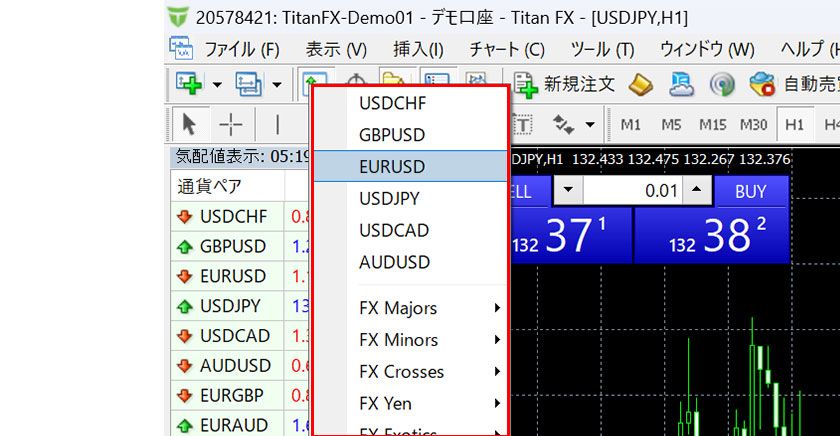Choose USDJPY in the popup menu
The image size is (840, 436).
tap(410, 198)
